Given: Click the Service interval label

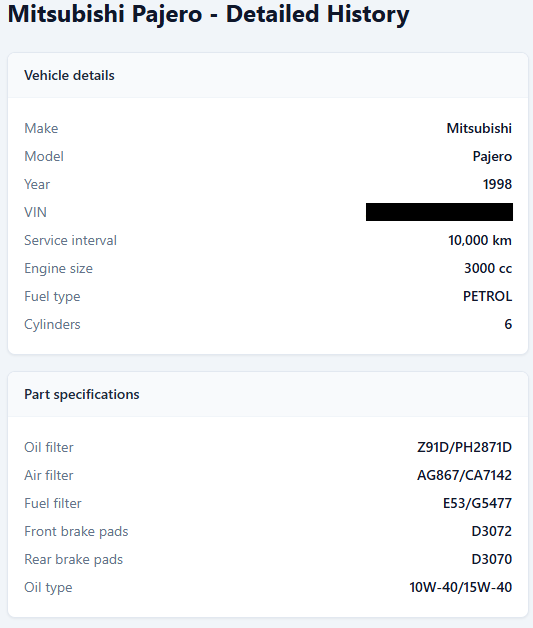Looking at the screenshot, I should pos(70,240).
